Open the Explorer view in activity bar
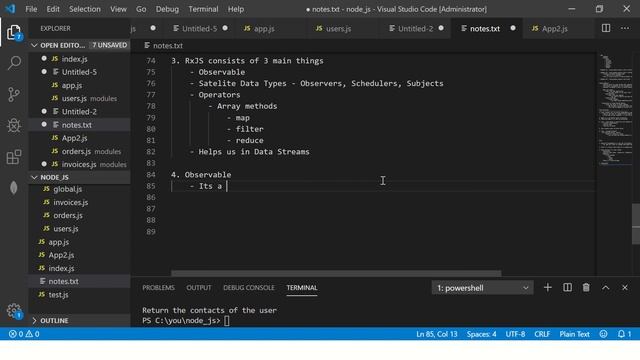Viewport: 640px width, 360px height. point(14,32)
